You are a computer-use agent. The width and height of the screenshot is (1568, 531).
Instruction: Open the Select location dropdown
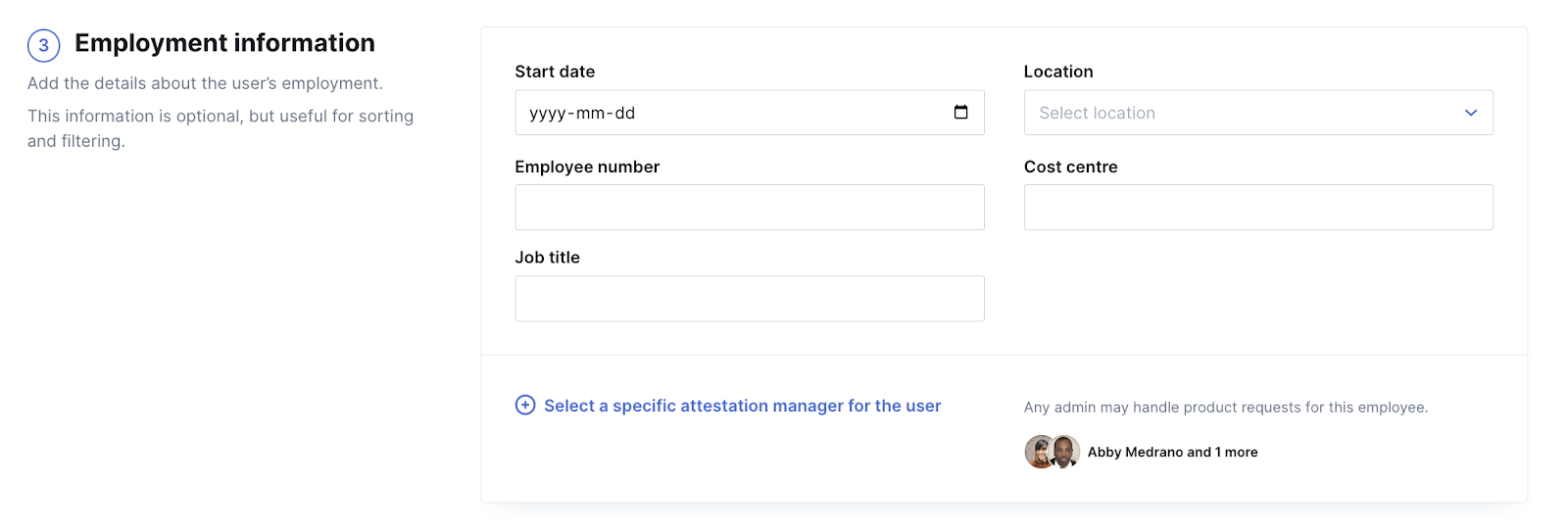(1258, 113)
